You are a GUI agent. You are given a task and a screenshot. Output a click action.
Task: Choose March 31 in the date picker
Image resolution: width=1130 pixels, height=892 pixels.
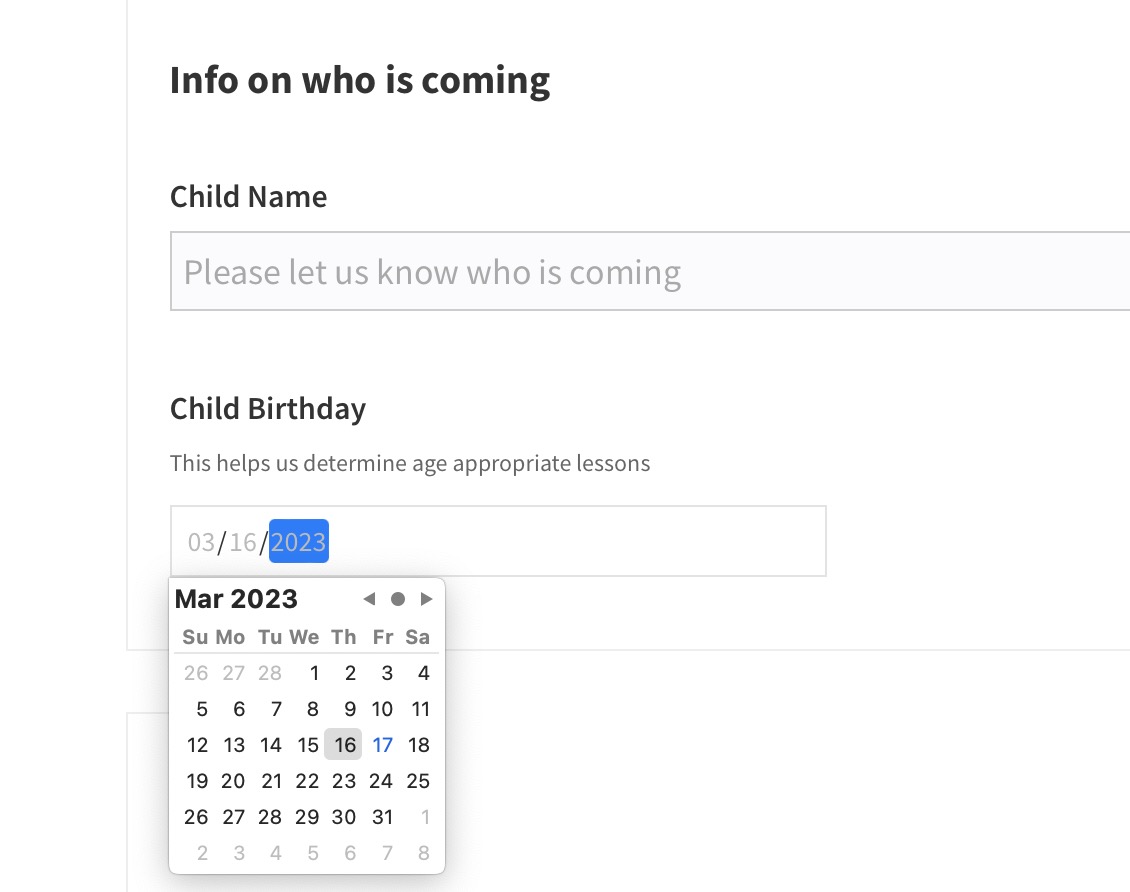click(x=382, y=817)
